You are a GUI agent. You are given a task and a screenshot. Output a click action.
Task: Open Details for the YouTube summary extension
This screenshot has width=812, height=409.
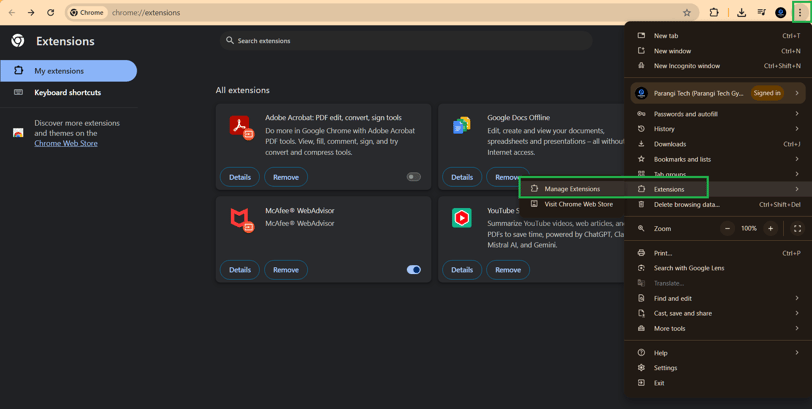[462, 270]
